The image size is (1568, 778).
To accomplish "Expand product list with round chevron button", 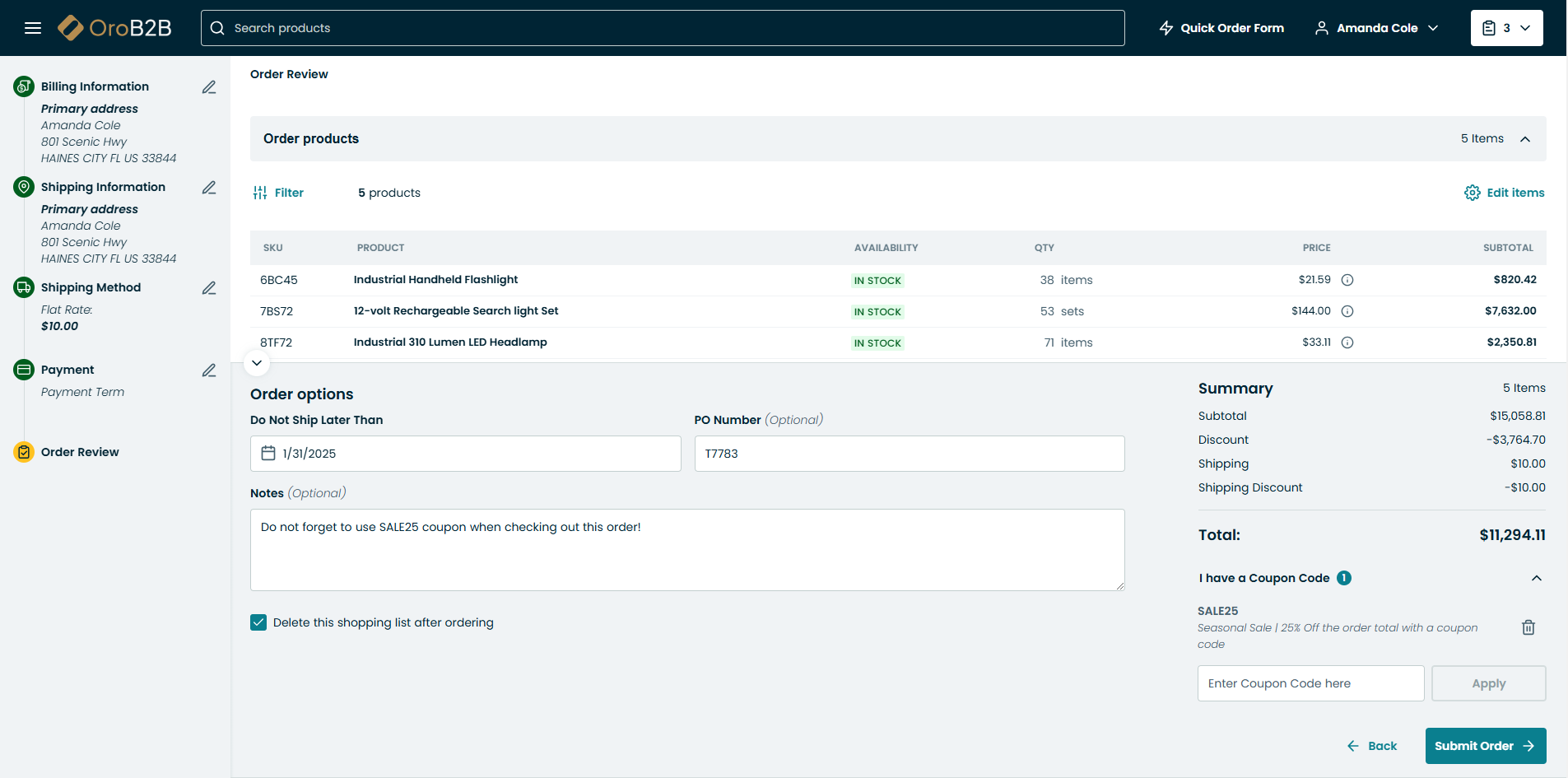I will pos(257,363).
